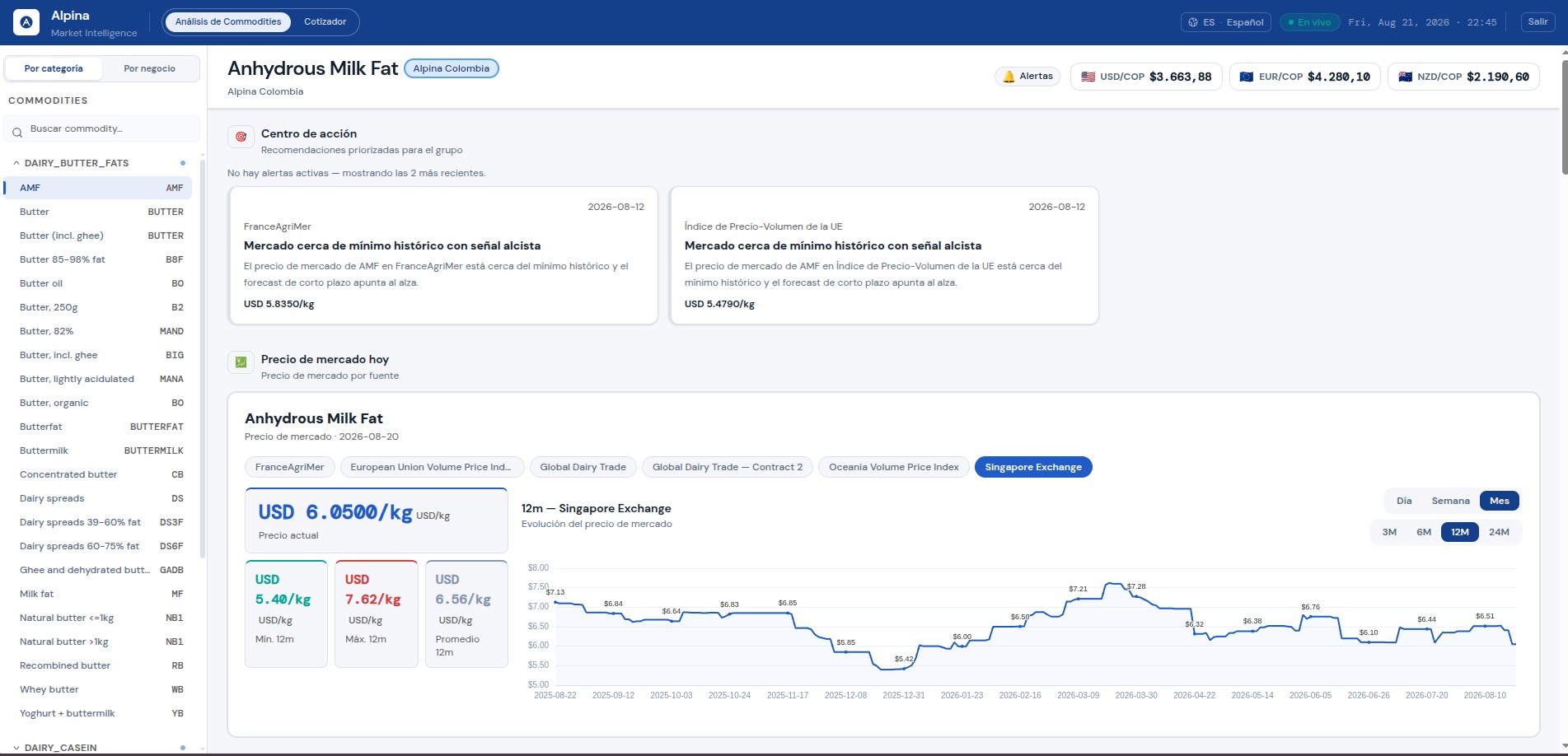
Task: Open the FranceAgriMer alert card
Action: pyautogui.click(x=443, y=255)
